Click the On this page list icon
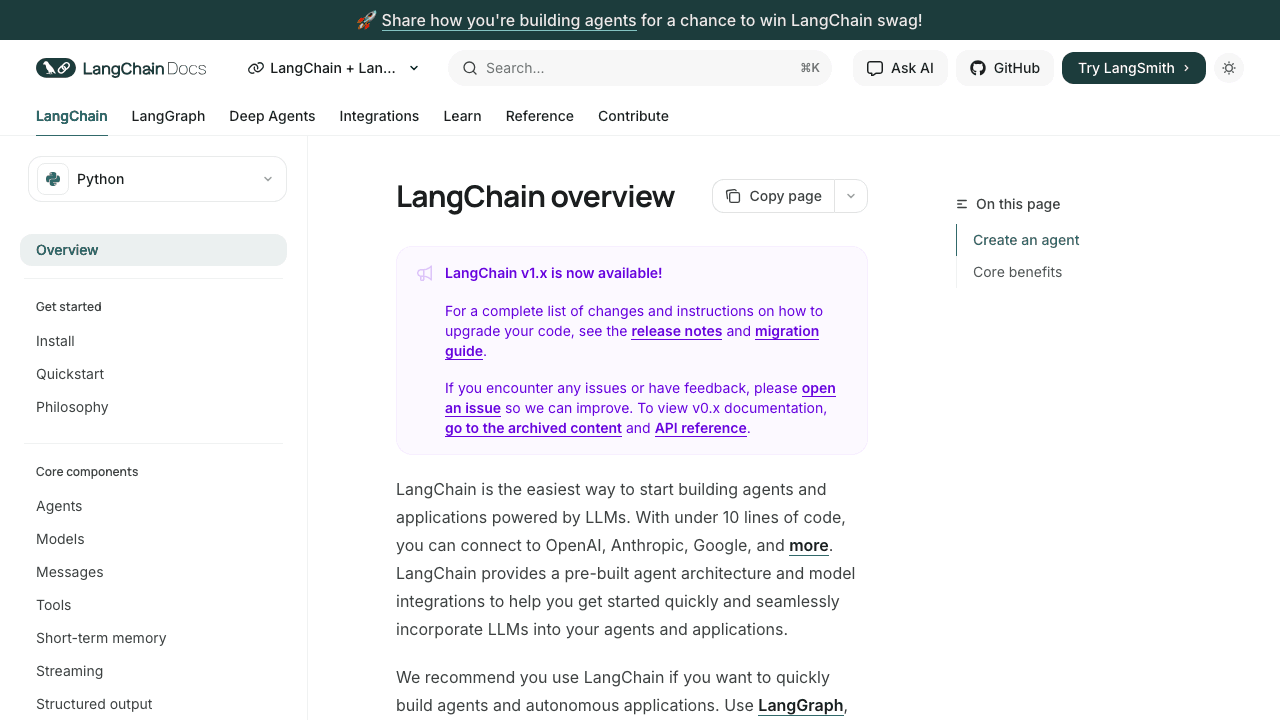This screenshot has height=720, width=1280. [x=960, y=204]
